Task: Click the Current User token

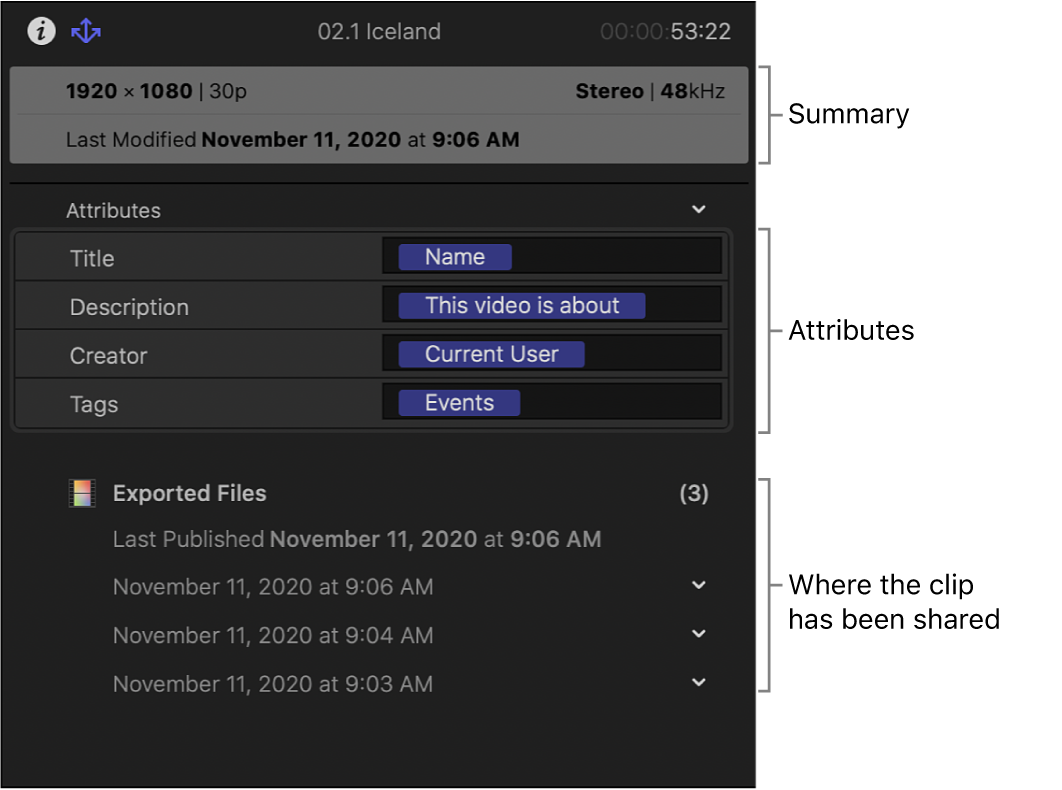Action: pyautogui.click(x=490, y=353)
